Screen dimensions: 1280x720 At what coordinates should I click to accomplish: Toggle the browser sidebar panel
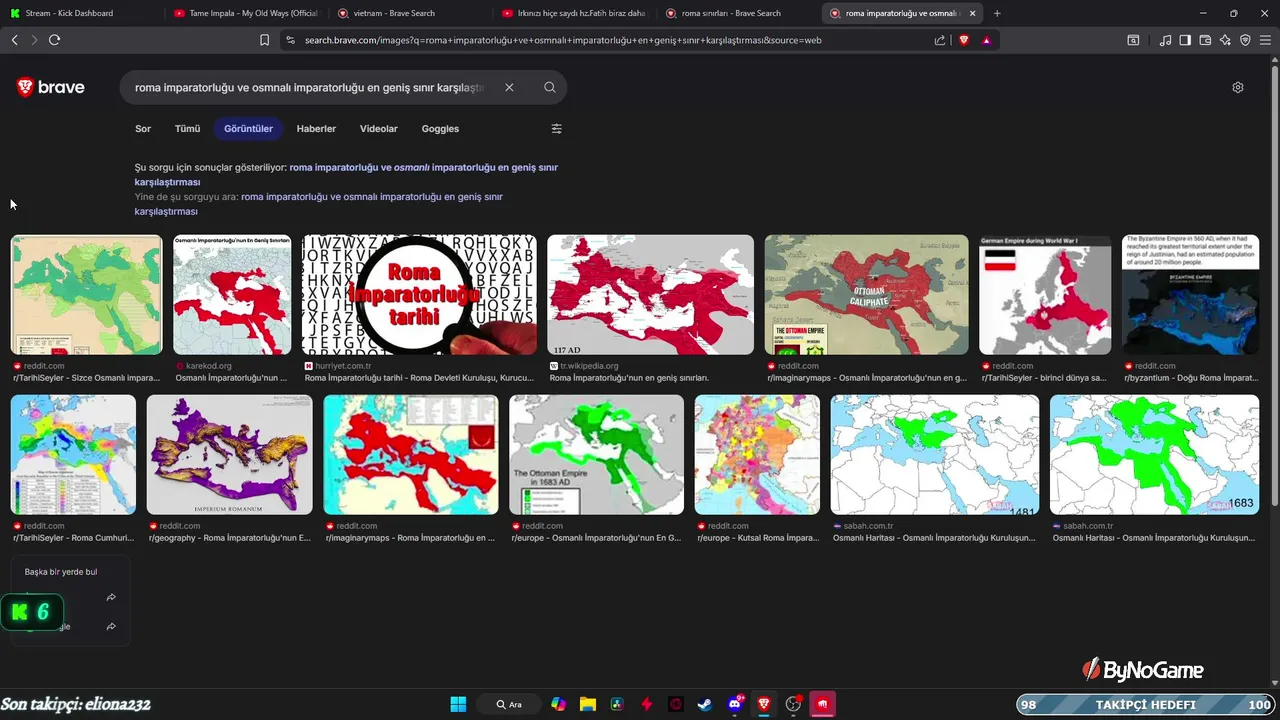[1185, 40]
